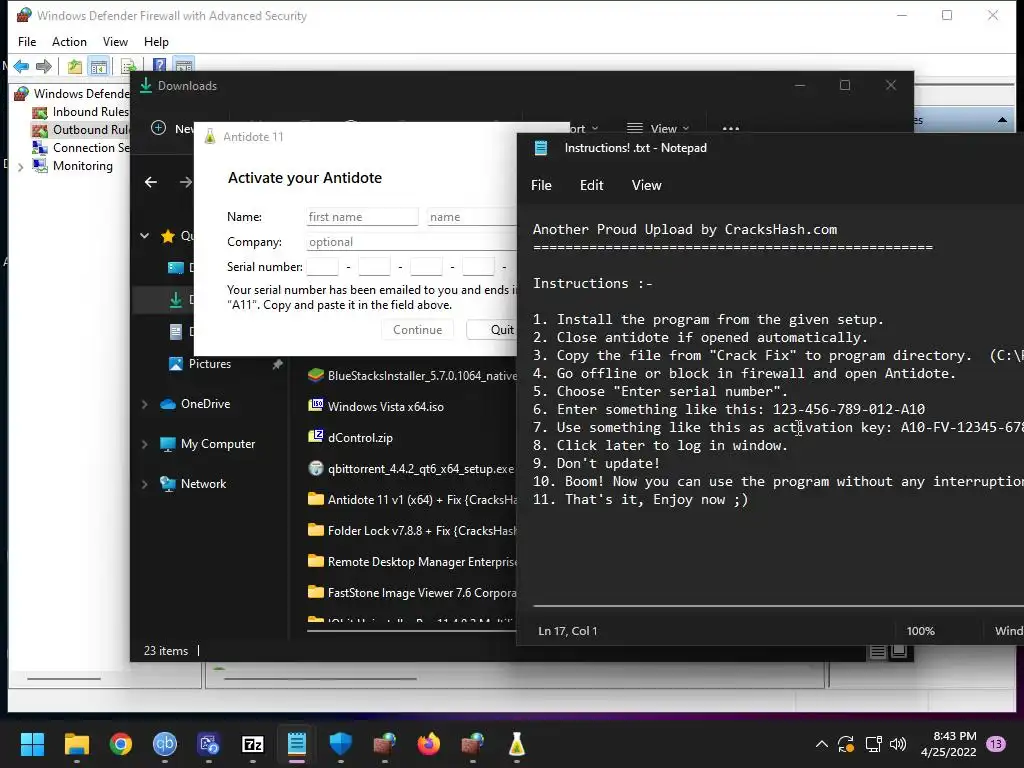Click the first name field in Antidote
The height and width of the screenshot is (768, 1024).
[362, 217]
